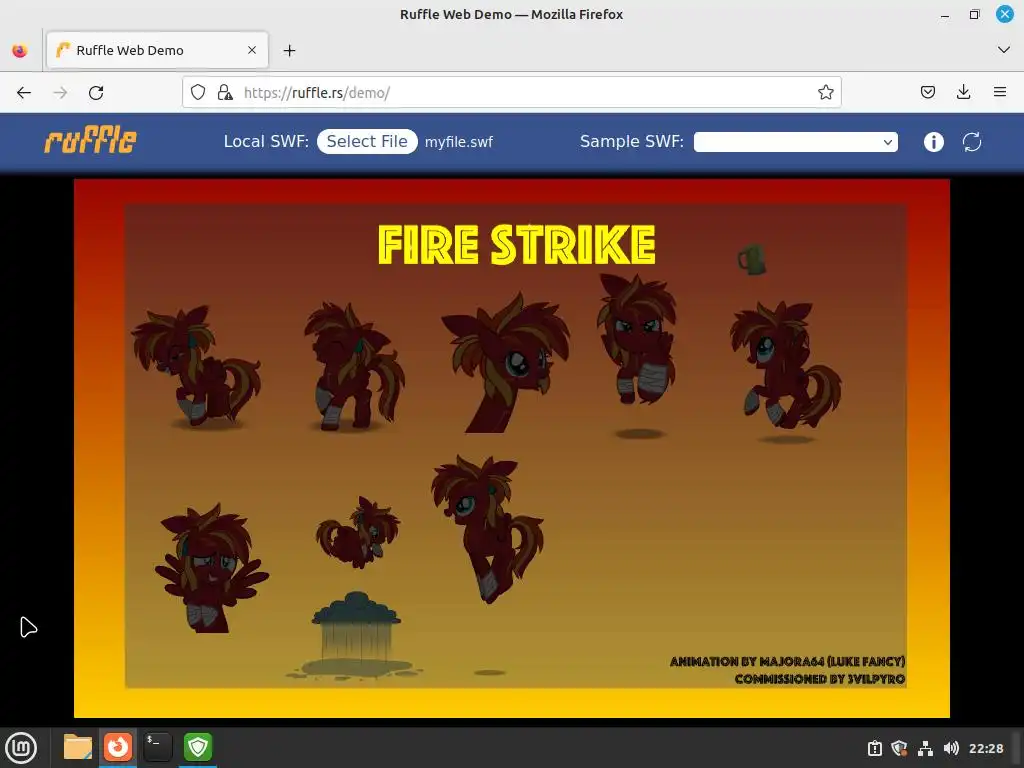This screenshot has height=768, width=1024.
Task: Open the Sample SWF dropdown
Action: (795, 142)
